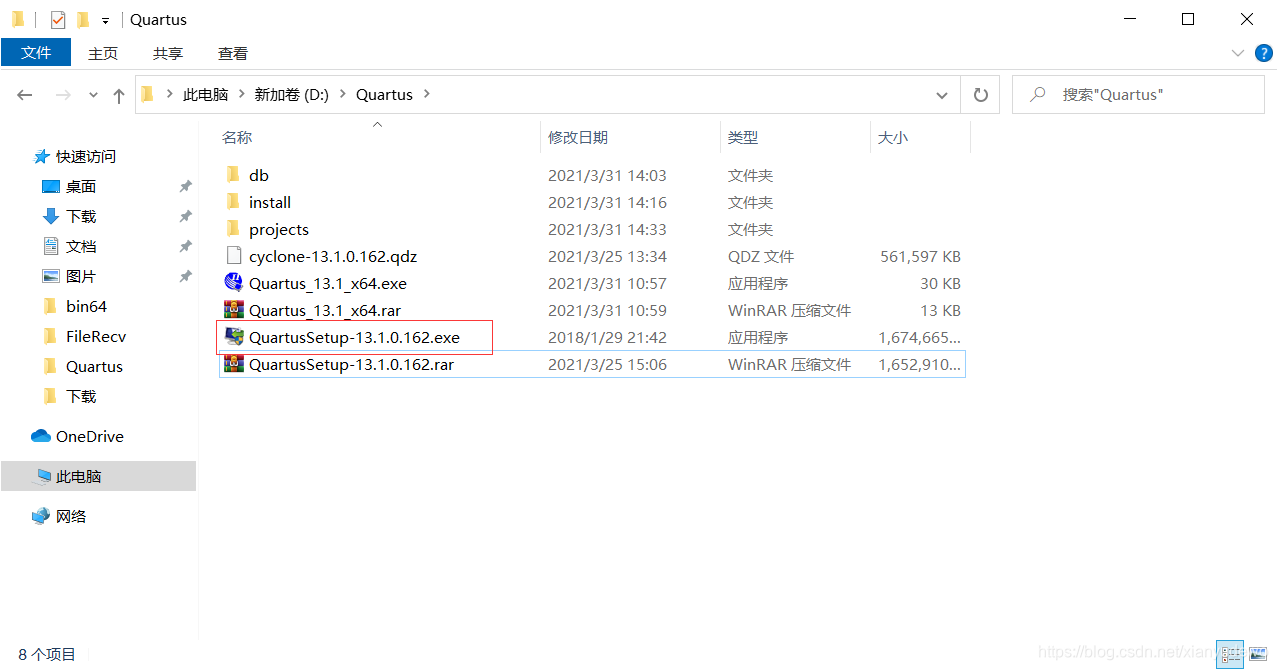Click the new folder icon in quick access toolbar

tap(83, 19)
